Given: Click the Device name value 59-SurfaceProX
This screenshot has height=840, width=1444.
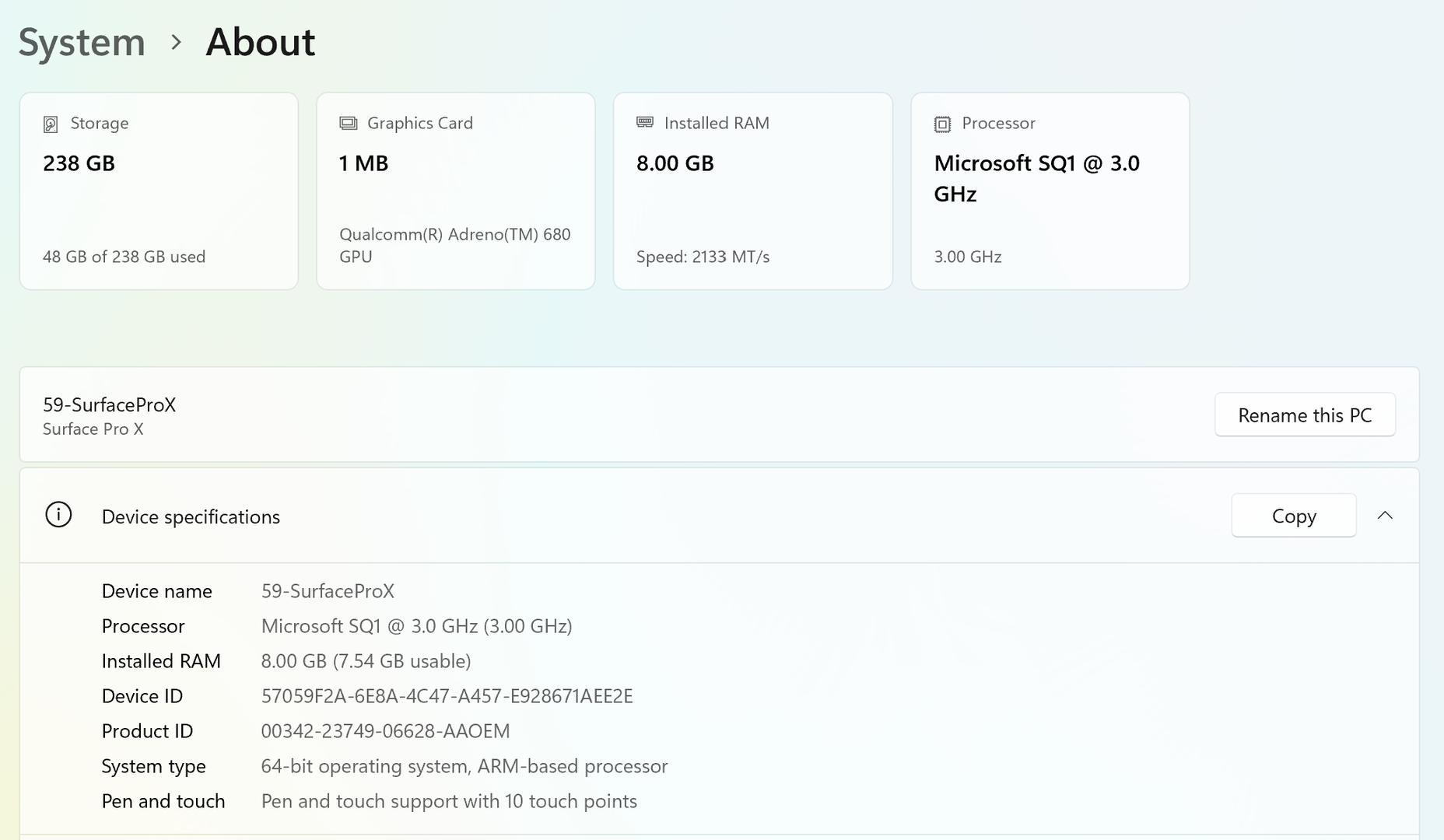Looking at the screenshot, I should 328,591.
